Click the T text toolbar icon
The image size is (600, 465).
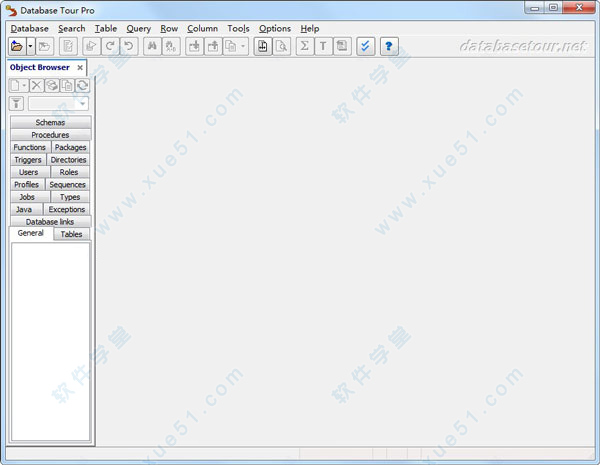coord(323,47)
